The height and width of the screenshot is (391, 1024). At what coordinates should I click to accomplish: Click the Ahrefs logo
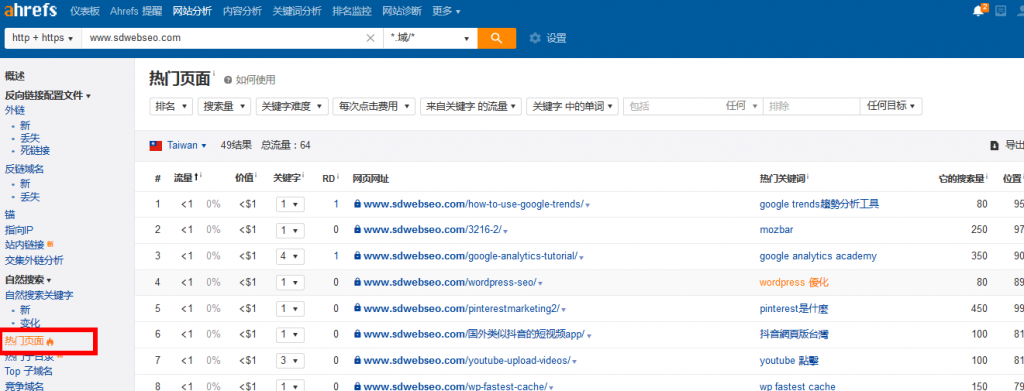coord(31,10)
